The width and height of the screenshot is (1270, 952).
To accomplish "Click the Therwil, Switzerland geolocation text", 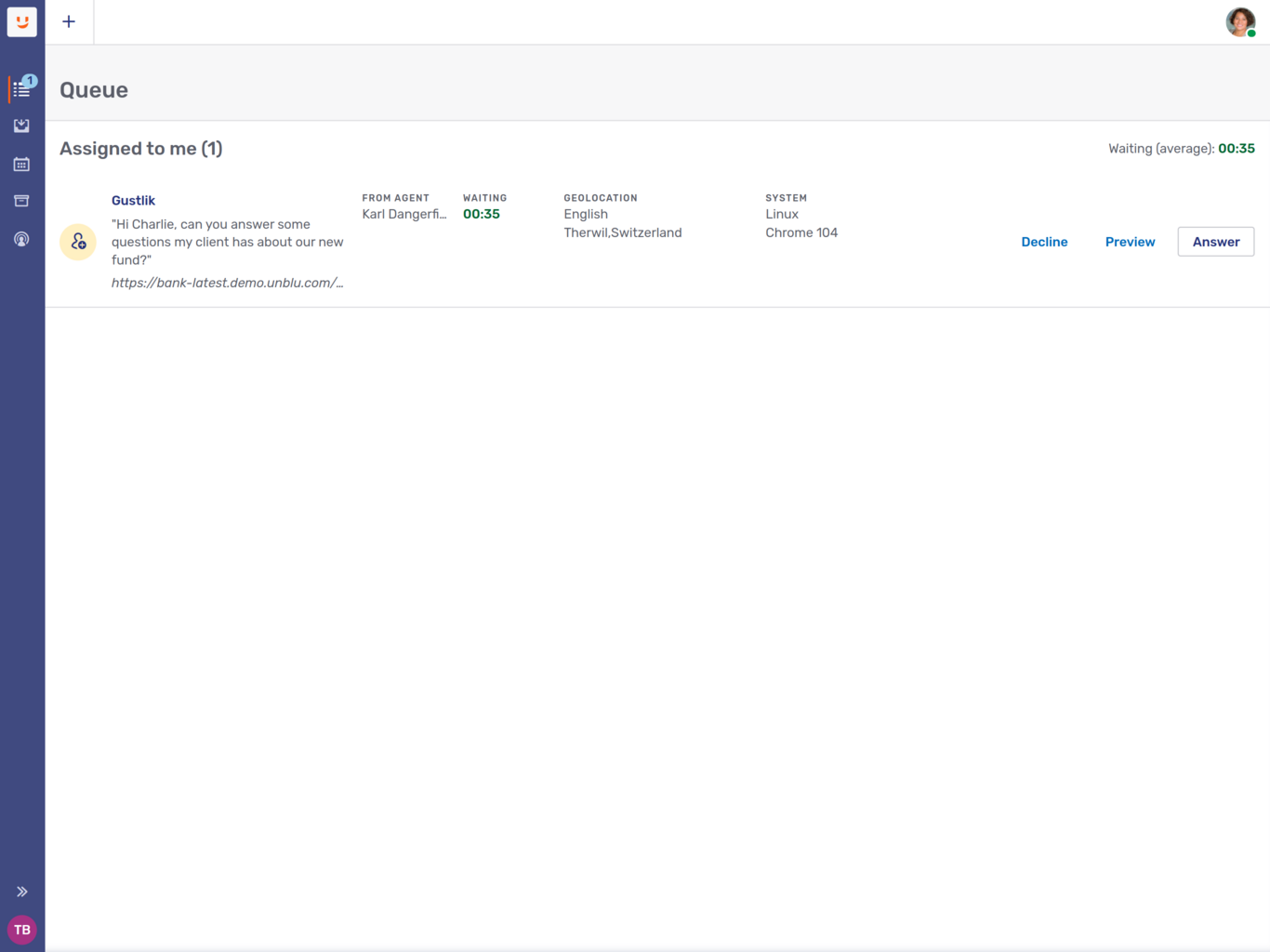I will (x=622, y=233).
